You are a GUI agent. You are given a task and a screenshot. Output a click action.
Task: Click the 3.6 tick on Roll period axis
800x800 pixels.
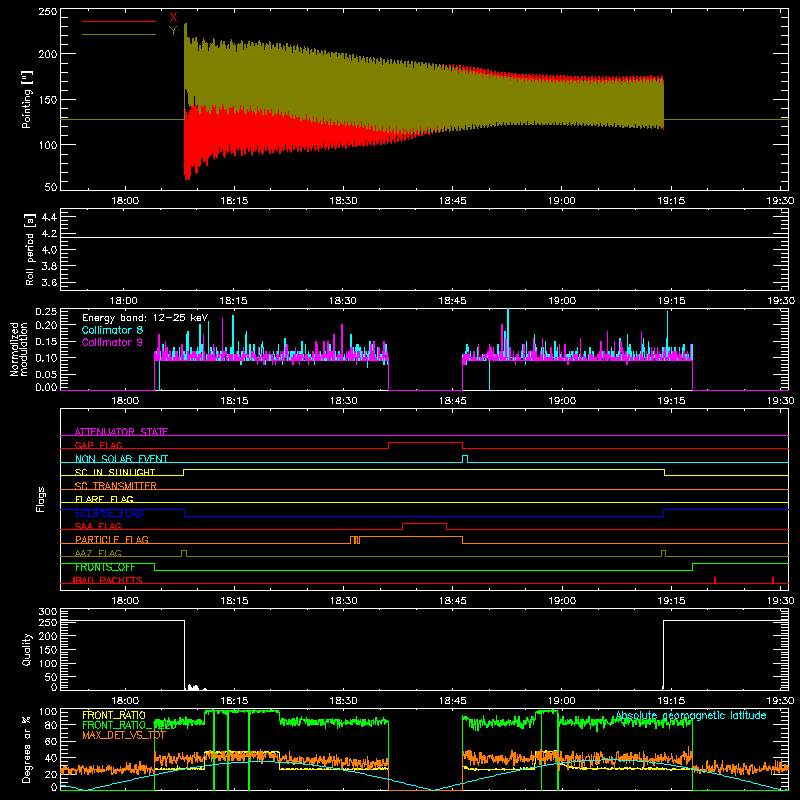(49, 282)
